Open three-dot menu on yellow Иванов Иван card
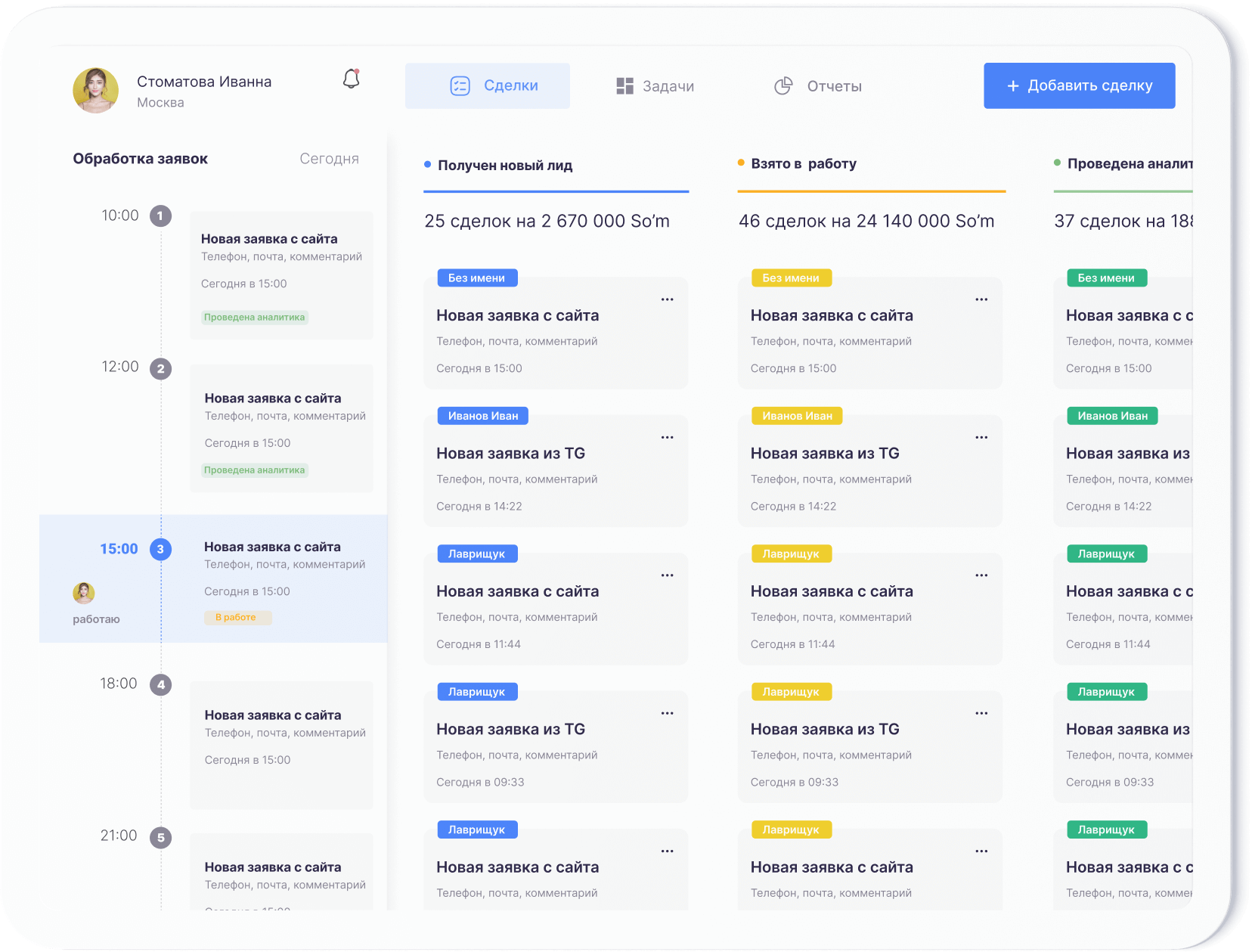This screenshot has height=952, width=1252. coord(981,437)
